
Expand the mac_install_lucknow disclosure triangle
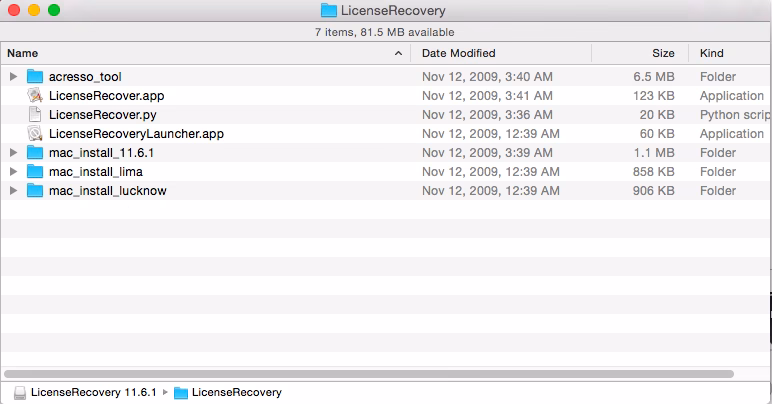(13, 191)
